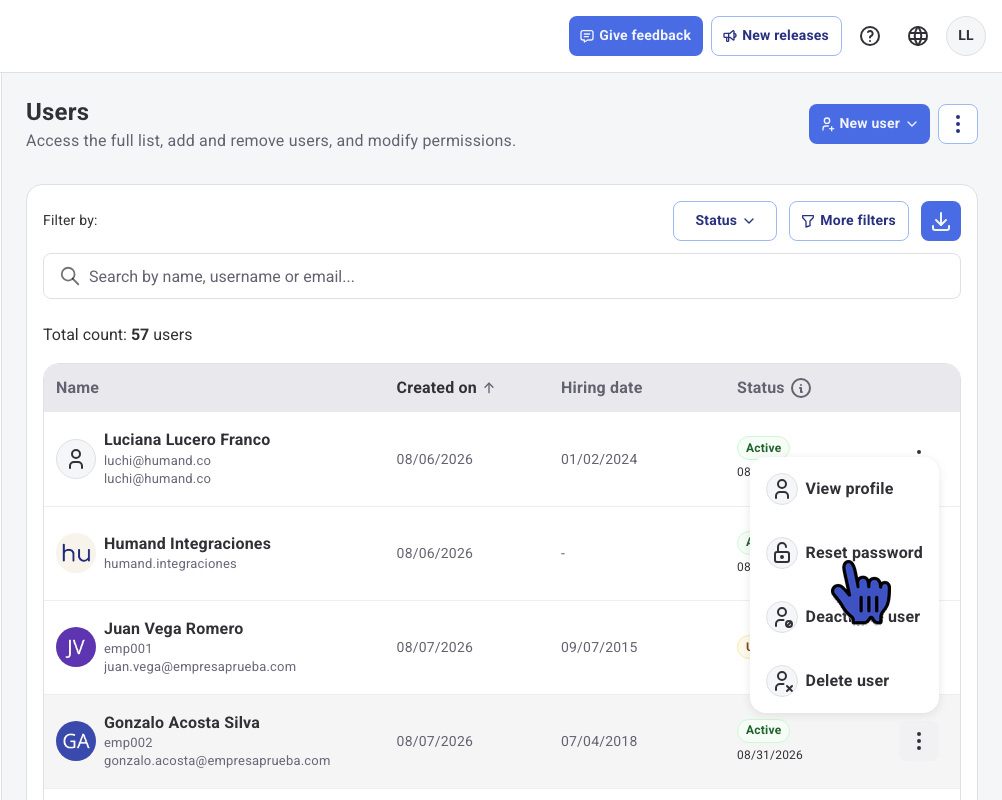
Task: Open actions menu for Gonzalo Acosta Silva
Action: pos(918,741)
